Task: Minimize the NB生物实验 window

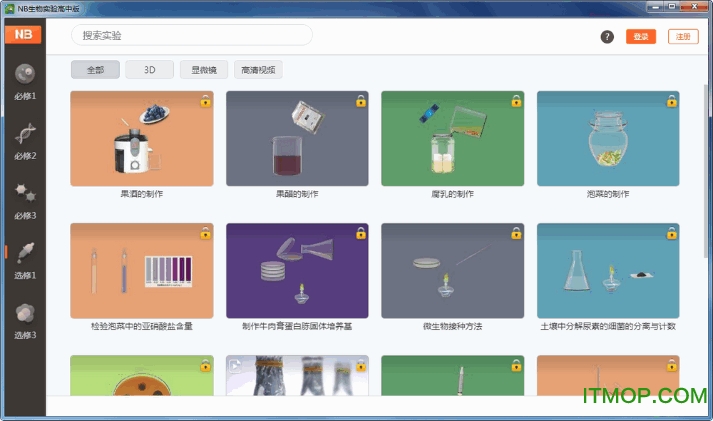Action: pos(655,7)
